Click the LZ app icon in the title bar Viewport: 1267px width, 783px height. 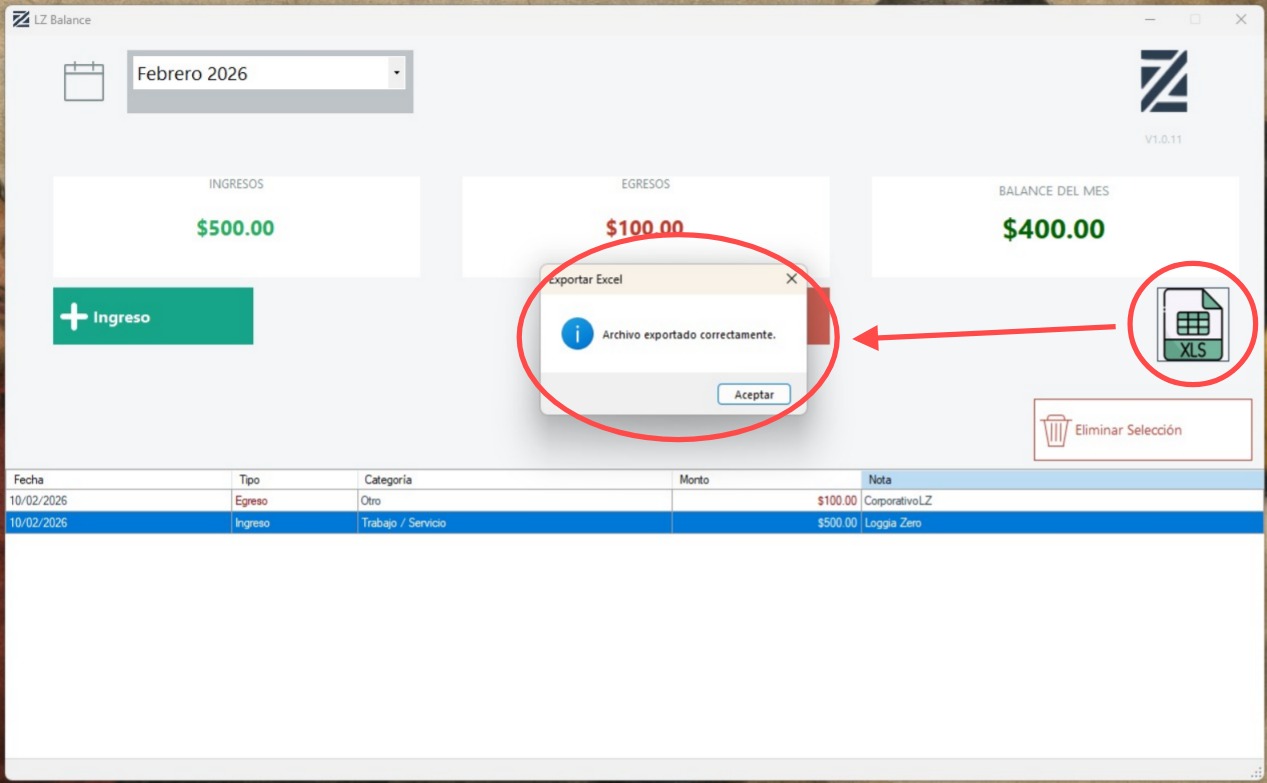22,17
